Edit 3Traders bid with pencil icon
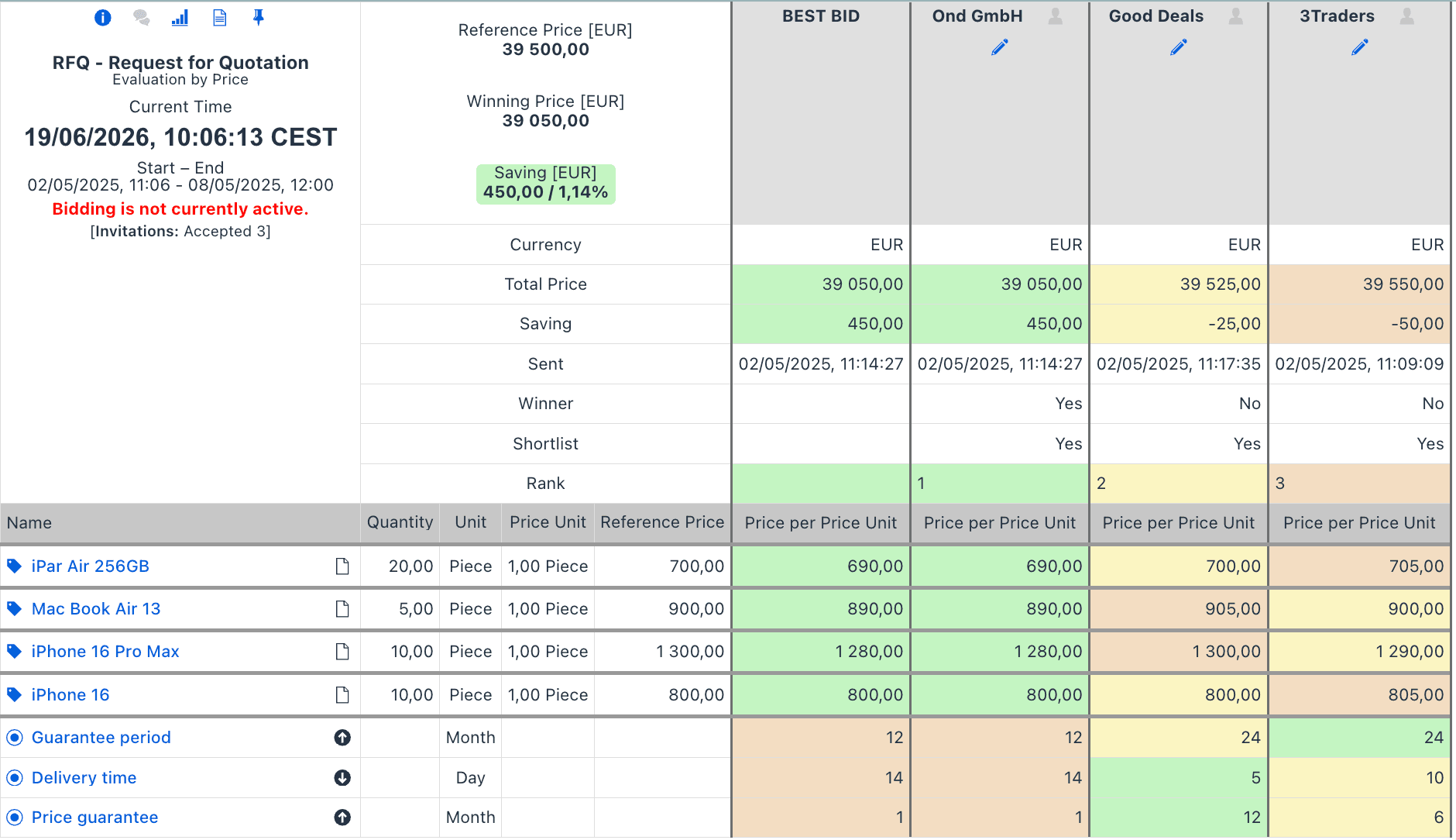The width and height of the screenshot is (1456, 840). tap(1360, 48)
